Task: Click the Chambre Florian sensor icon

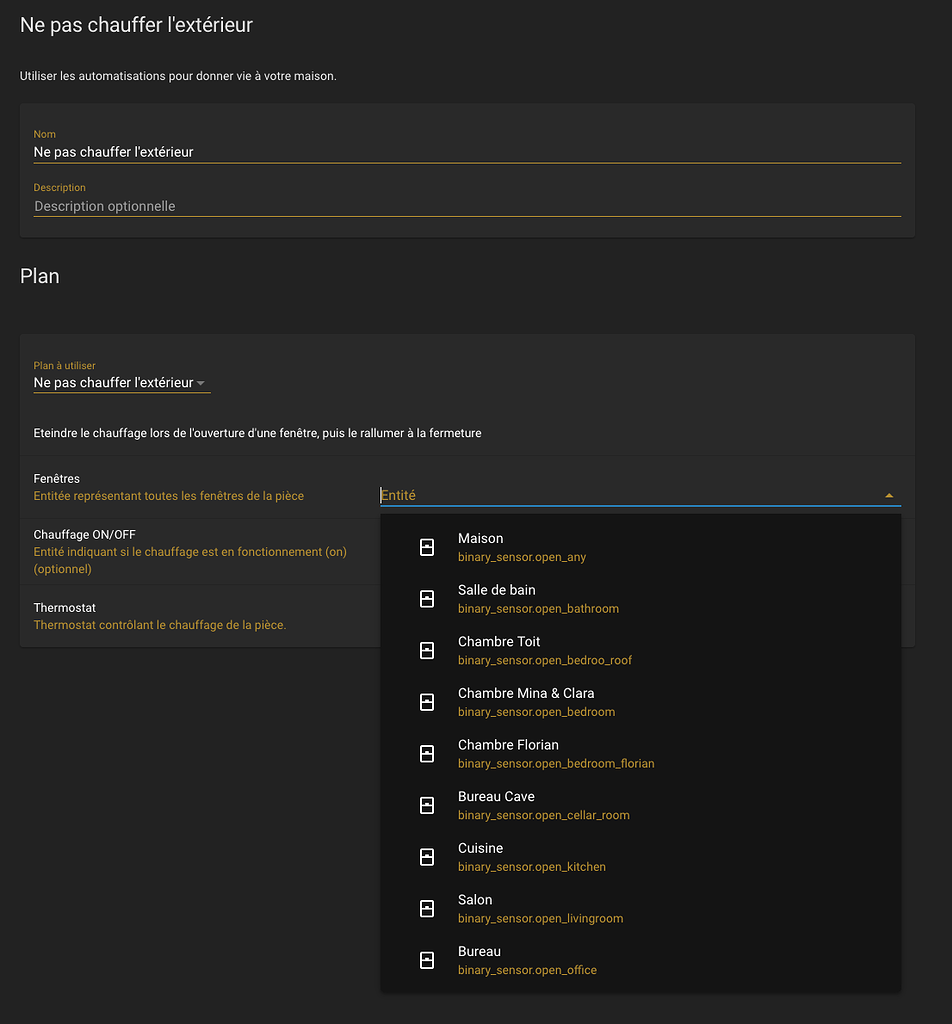Action: [x=427, y=753]
